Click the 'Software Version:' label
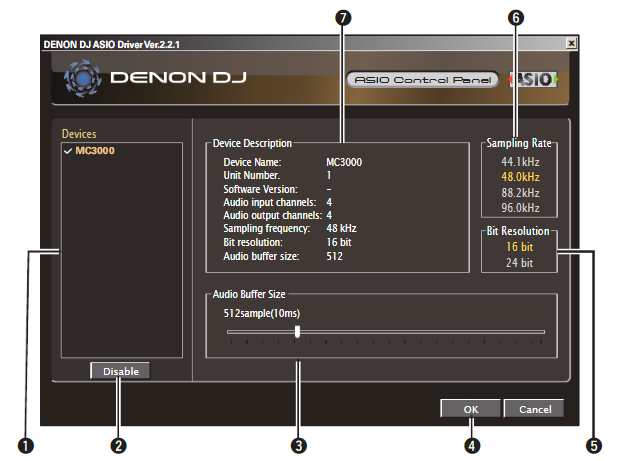Screen dimensions: 619x461 pos(261,189)
